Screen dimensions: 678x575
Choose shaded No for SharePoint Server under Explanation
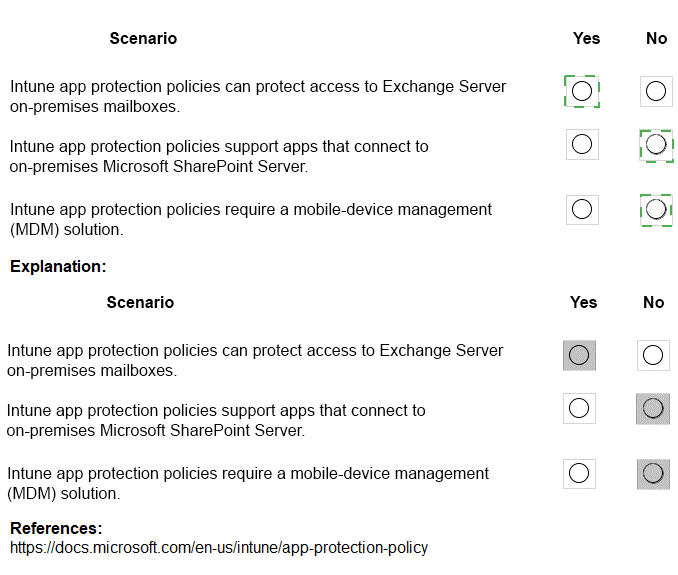(x=653, y=408)
